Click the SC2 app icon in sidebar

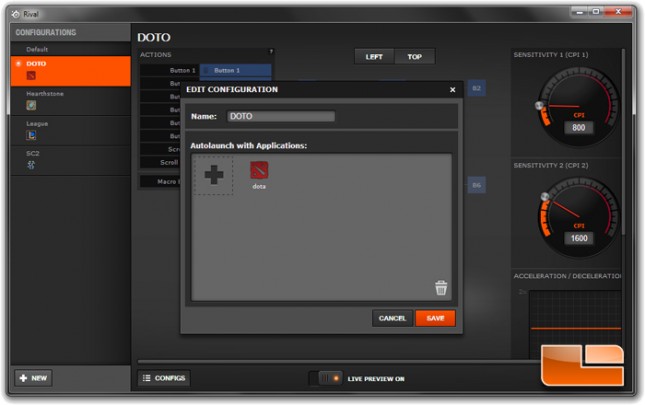(31, 165)
